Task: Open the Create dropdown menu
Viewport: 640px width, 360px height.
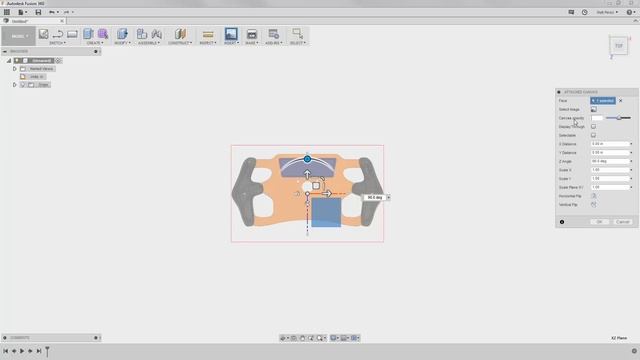Action: [95, 43]
